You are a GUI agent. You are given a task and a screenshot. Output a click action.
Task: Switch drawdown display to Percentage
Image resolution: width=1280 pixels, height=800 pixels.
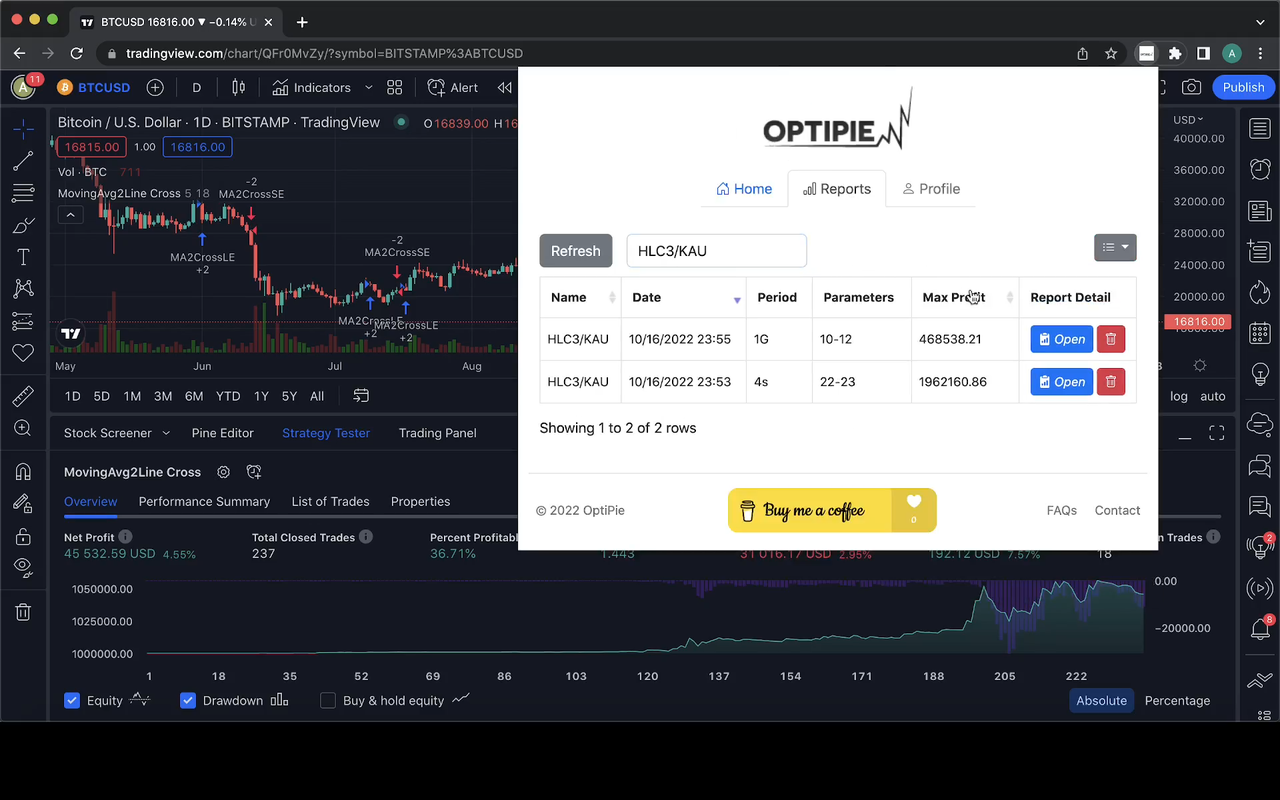1177,700
